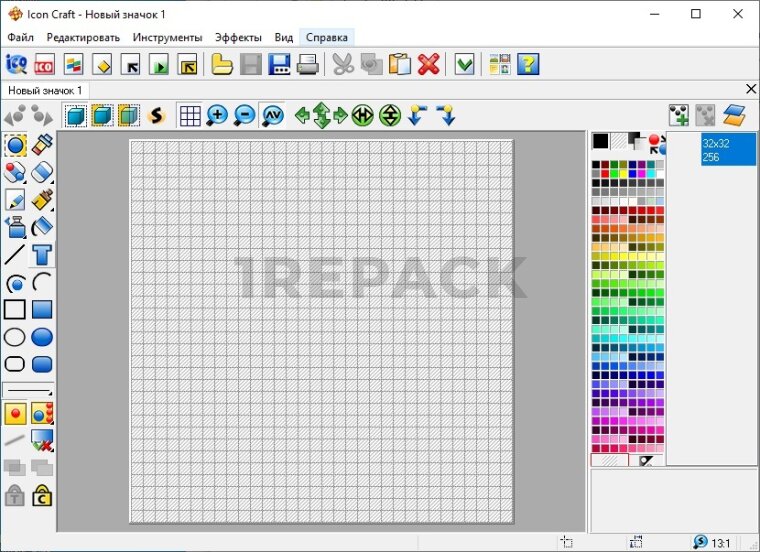Screen dimensions: 760x552
Task: Select the Line drawing tool
Action: [x=15, y=254]
